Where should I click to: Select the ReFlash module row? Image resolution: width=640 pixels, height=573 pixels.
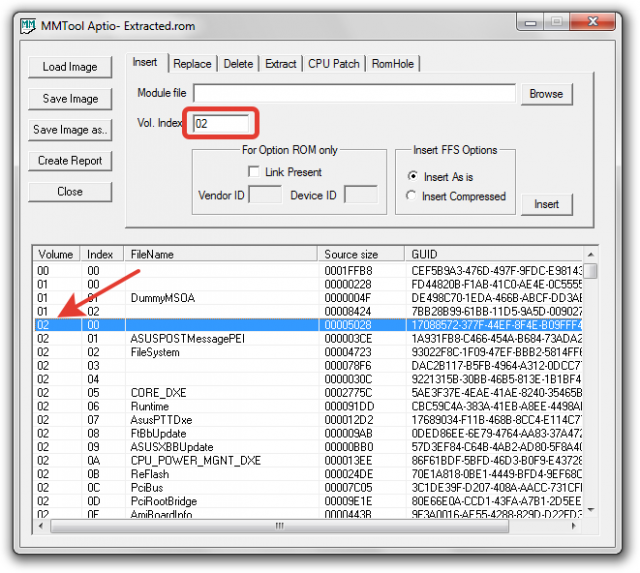point(308,474)
